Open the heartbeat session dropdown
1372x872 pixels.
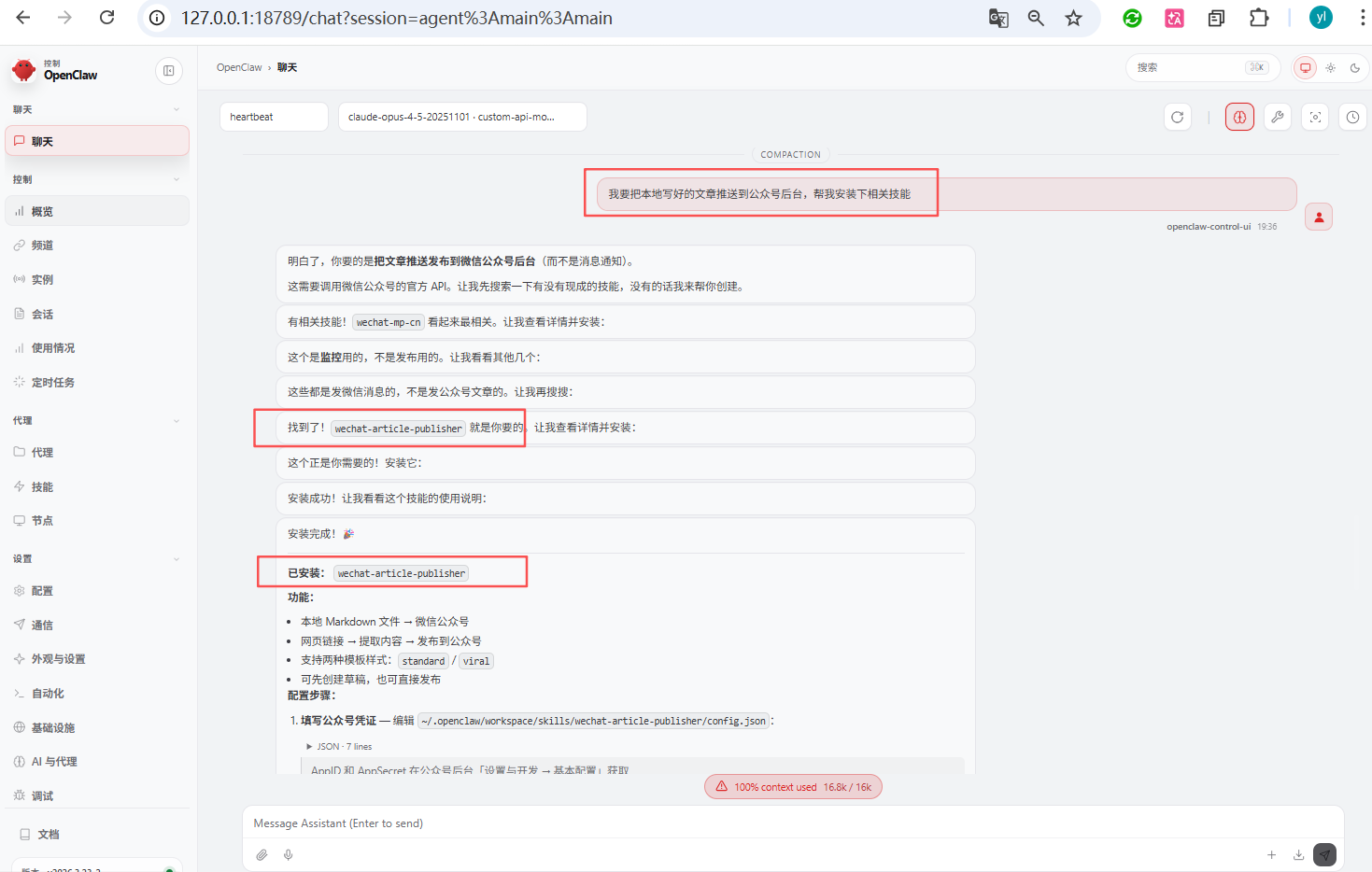point(273,117)
